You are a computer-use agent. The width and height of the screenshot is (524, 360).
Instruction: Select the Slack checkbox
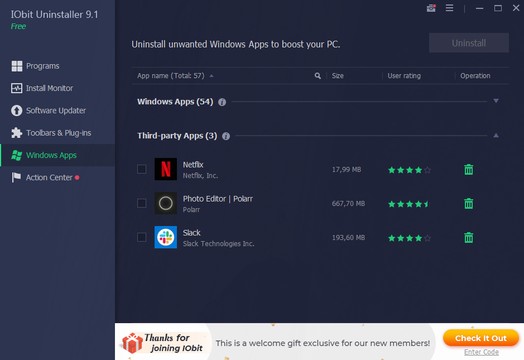click(x=142, y=237)
